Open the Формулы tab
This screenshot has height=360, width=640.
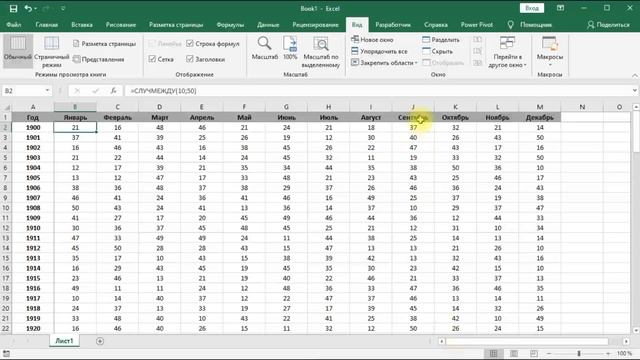pos(230,24)
